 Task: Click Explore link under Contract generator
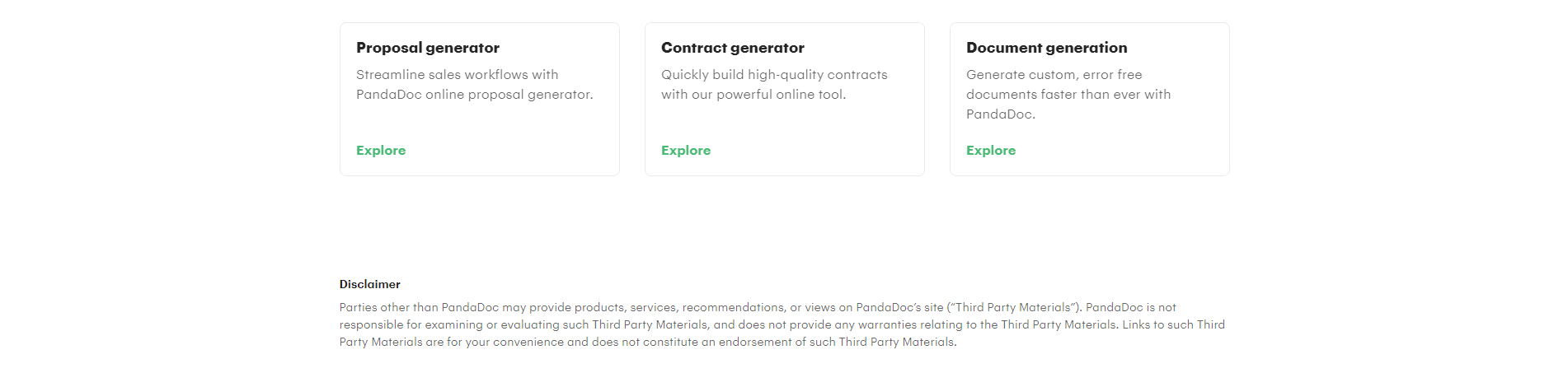(686, 151)
